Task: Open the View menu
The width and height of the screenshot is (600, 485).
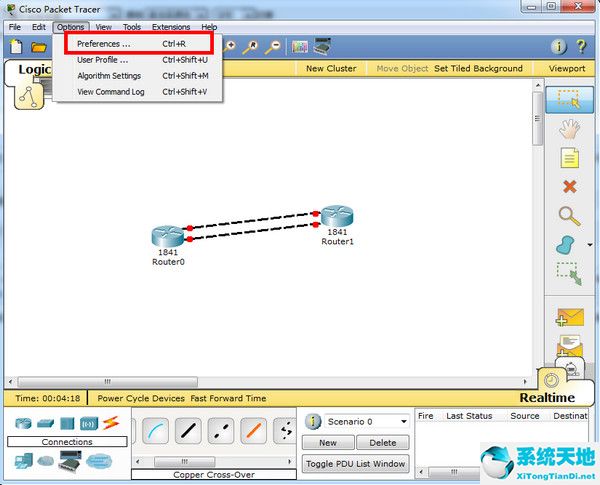Action: 103,27
